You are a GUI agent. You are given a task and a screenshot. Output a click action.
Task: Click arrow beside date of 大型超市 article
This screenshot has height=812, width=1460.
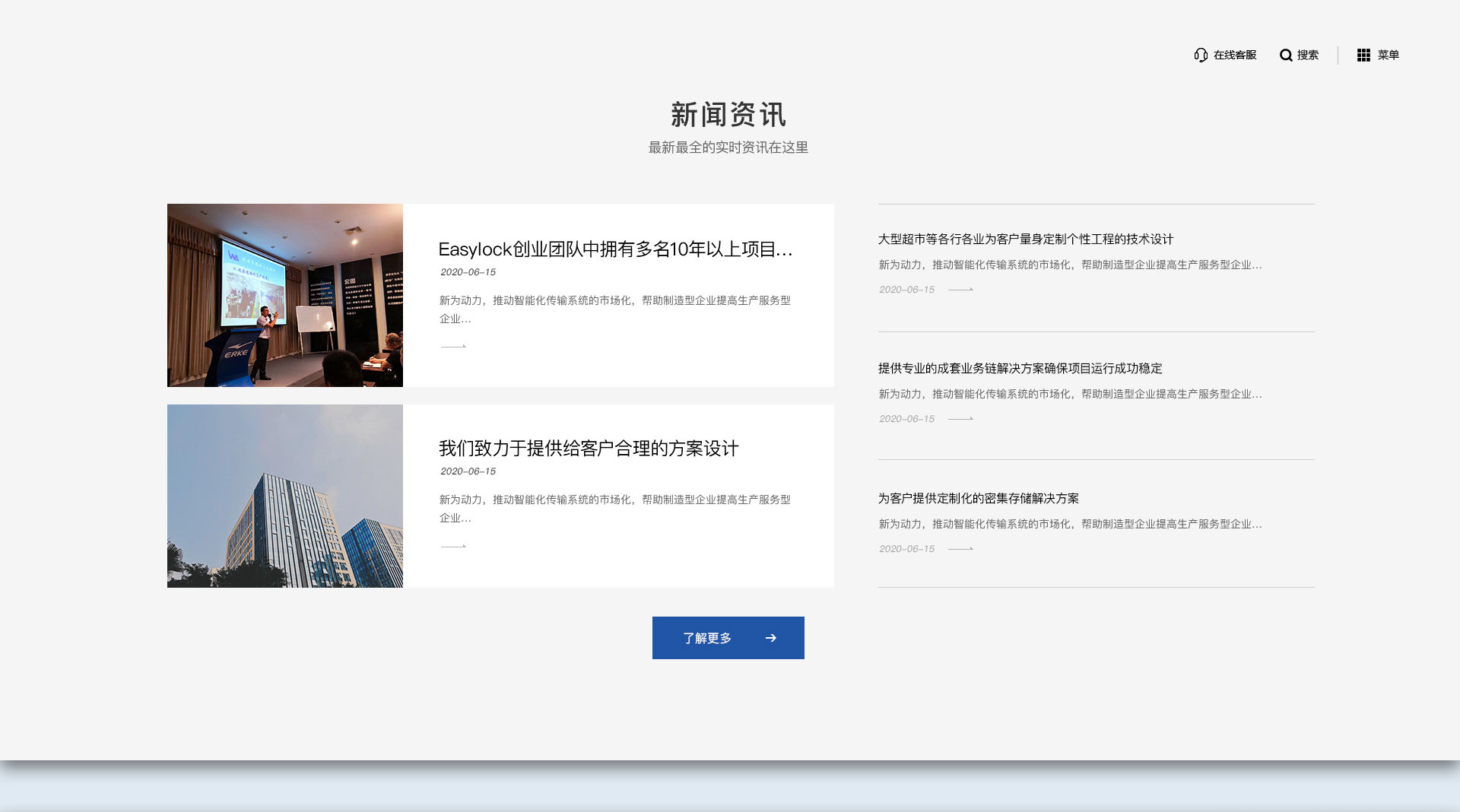960,290
